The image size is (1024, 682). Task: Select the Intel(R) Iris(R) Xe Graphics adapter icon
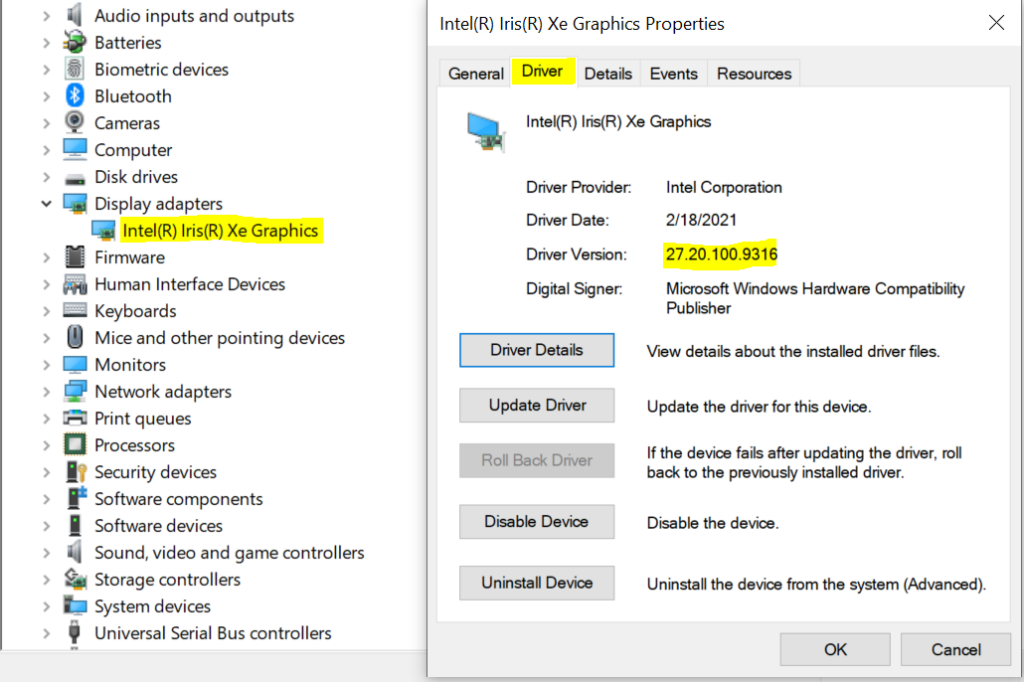105,230
